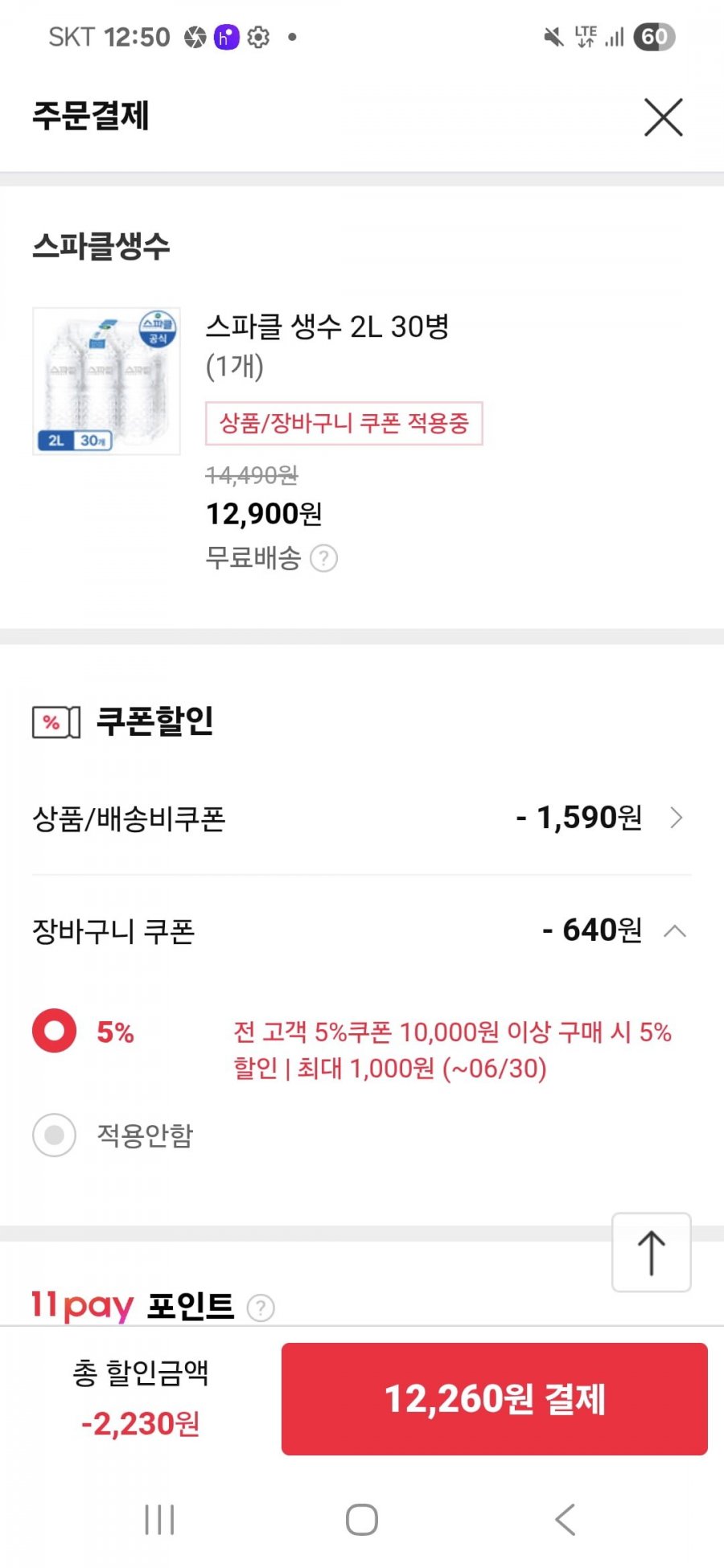Tap the Android back navigation icon
Screen dimensions: 724x1568
click(x=565, y=1520)
